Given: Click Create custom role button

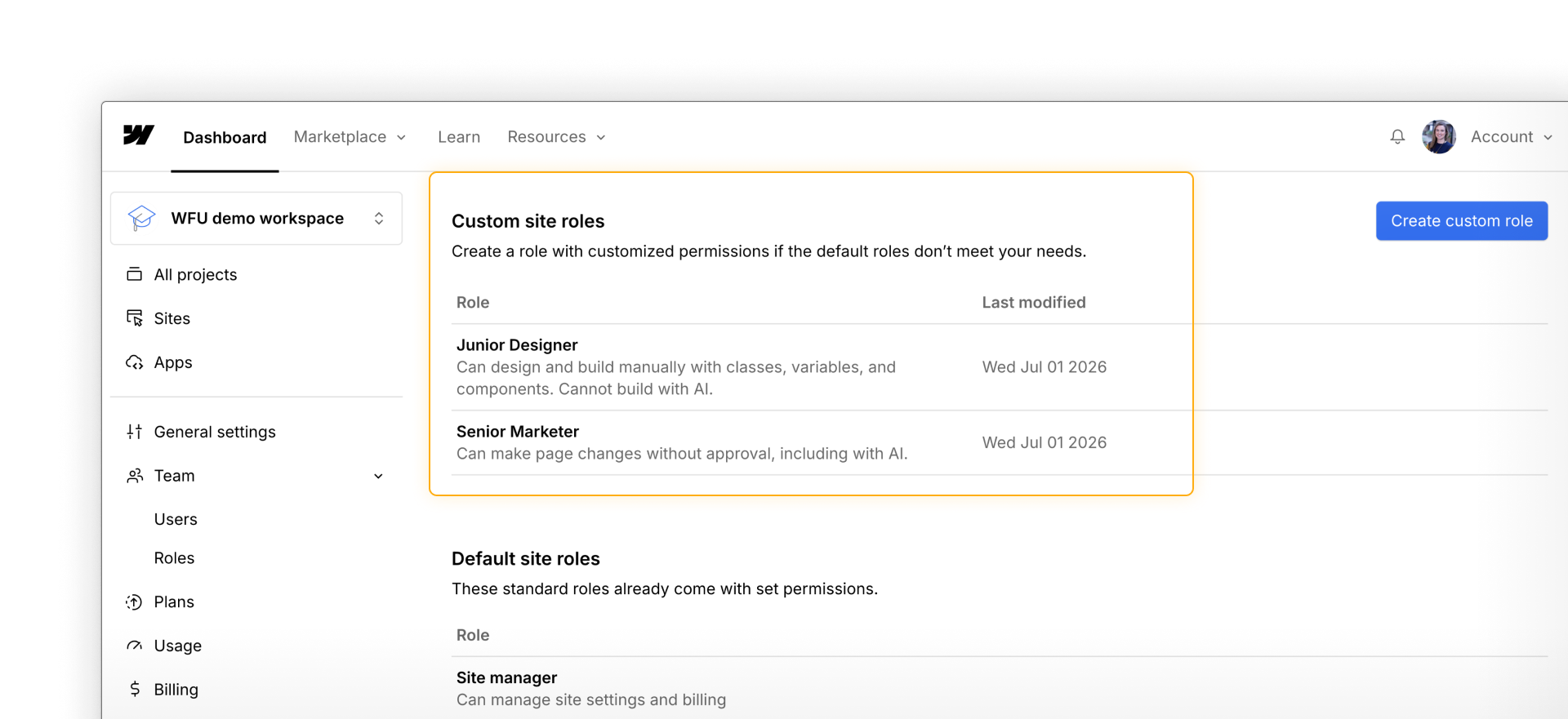Looking at the screenshot, I should [x=1462, y=221].
